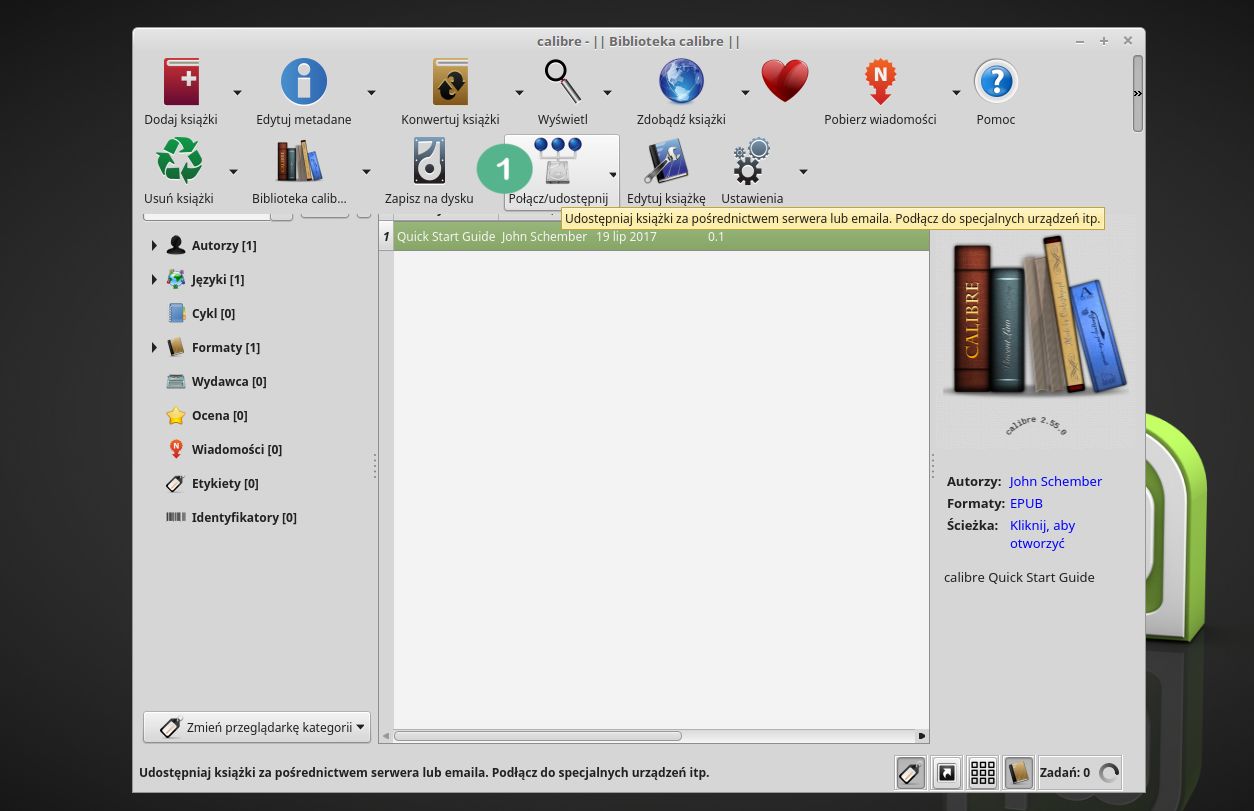1254x811 pixels.
Task: Click the red heart donate icon
Action: click(x=785, y=82)
